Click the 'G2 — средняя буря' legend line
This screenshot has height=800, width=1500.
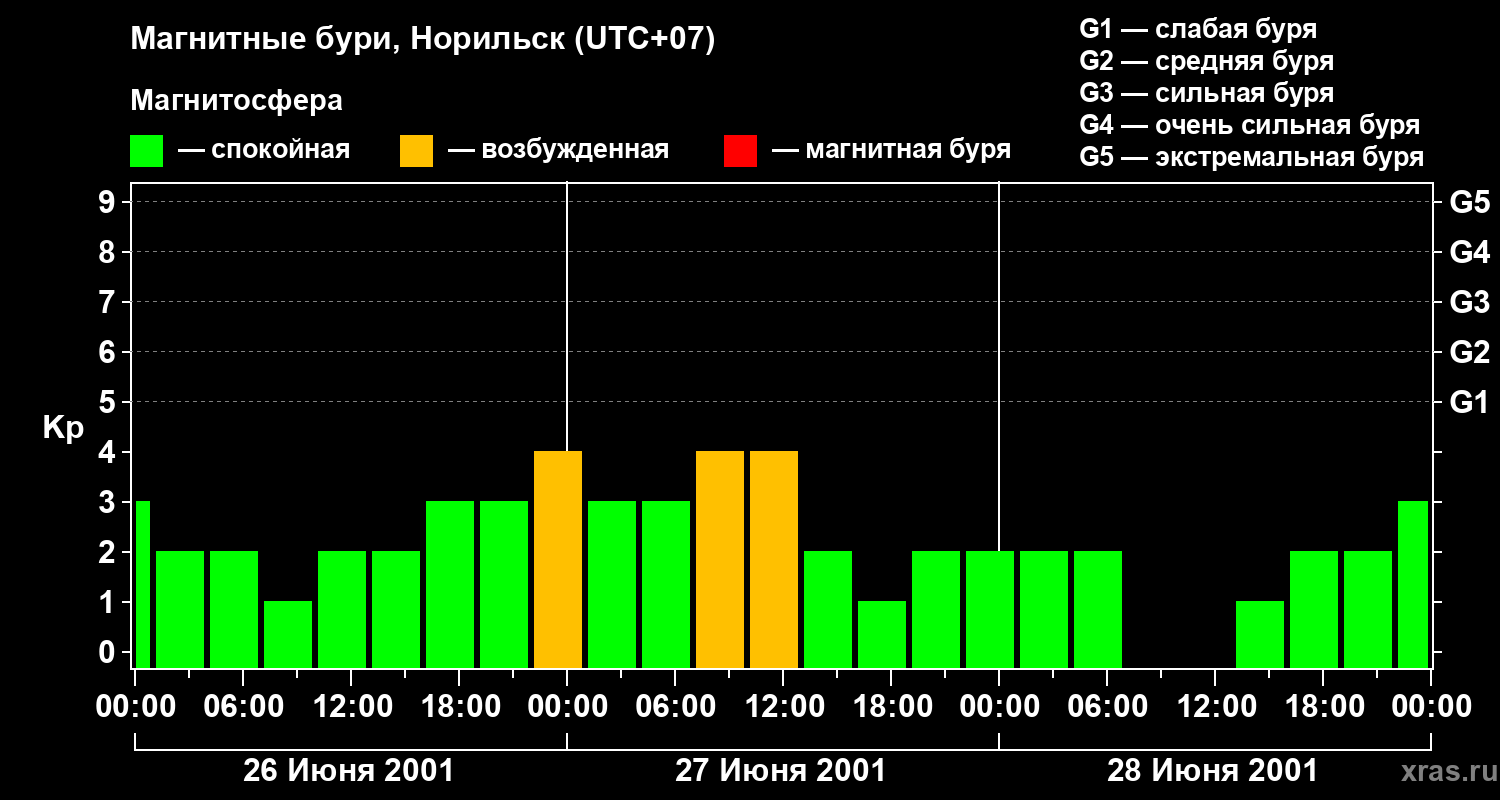click(1206, 61)
